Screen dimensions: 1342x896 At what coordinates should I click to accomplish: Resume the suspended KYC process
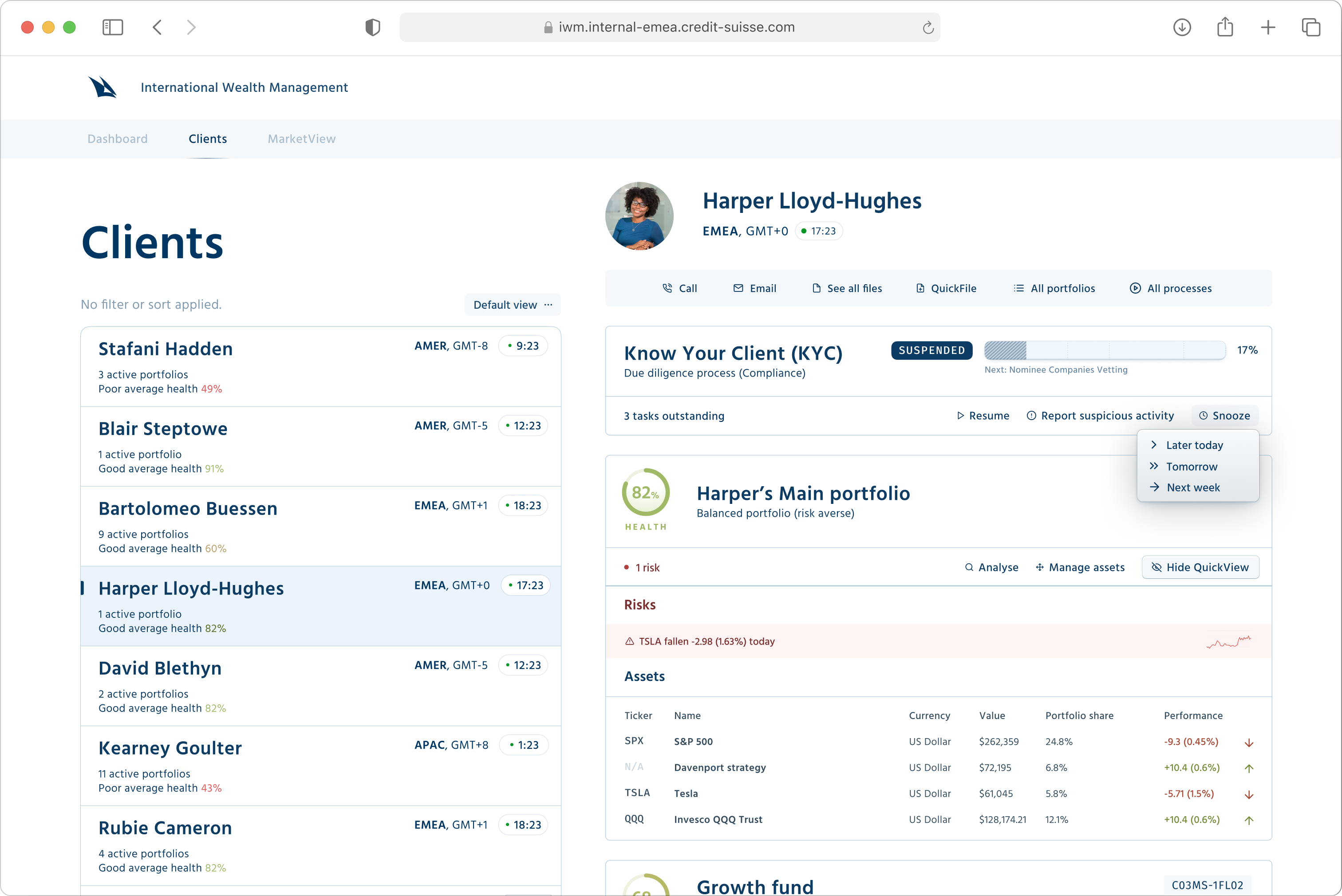point(983,416)
